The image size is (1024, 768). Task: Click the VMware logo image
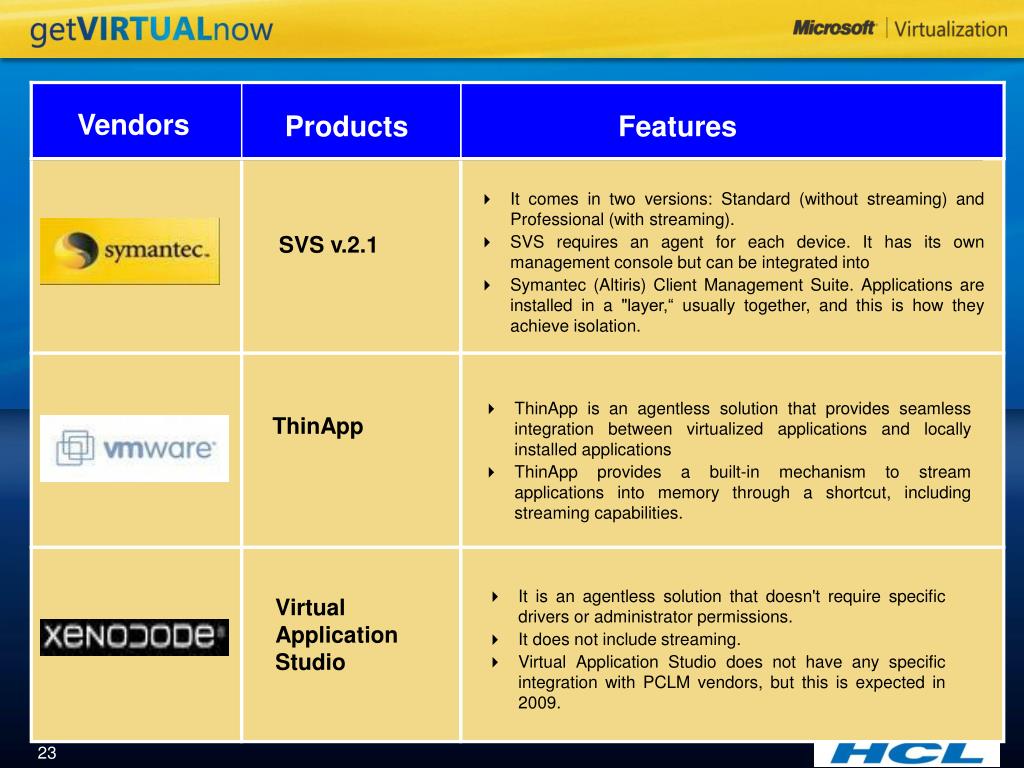point(134,448)
